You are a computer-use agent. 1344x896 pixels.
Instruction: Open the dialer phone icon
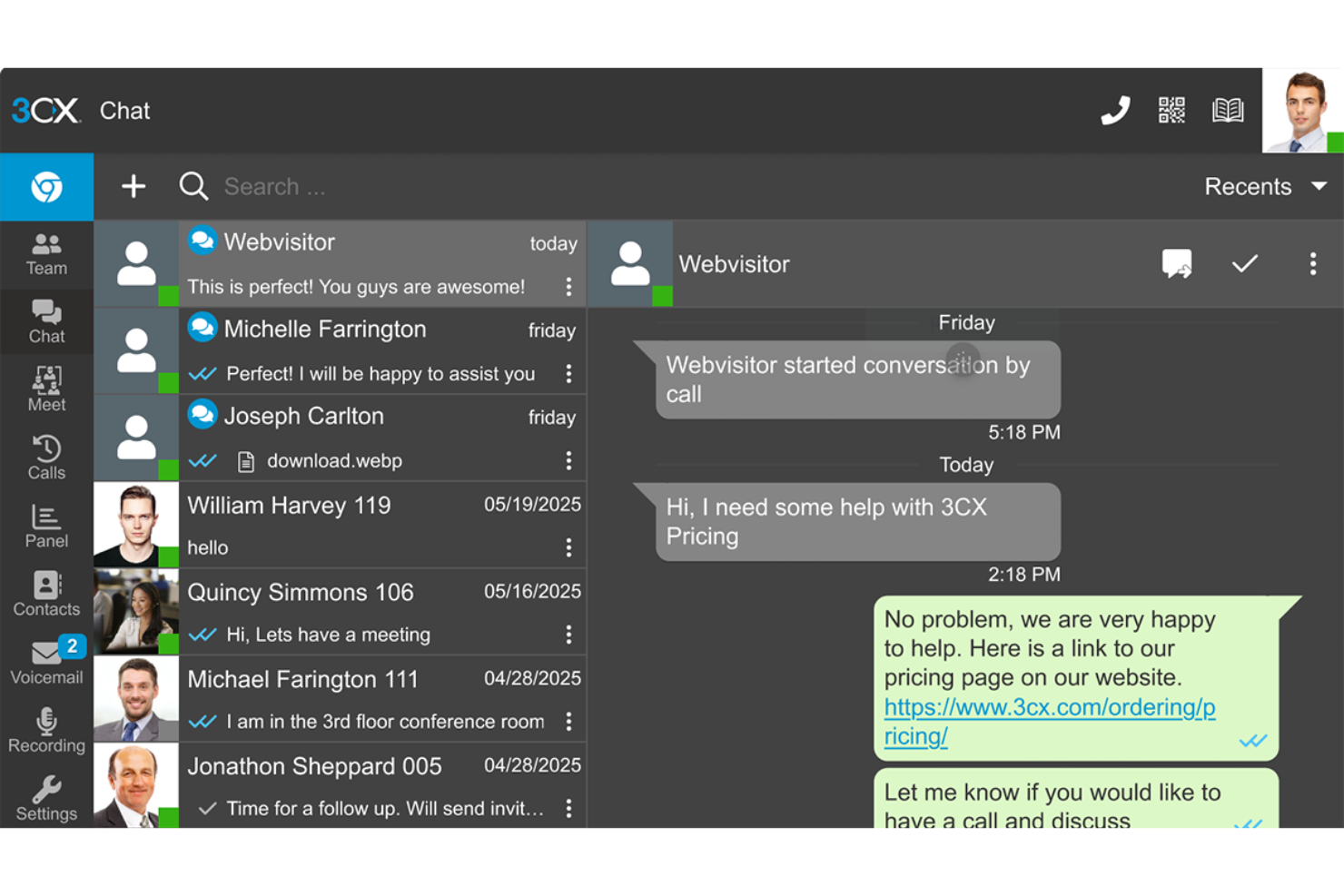[x=1115, y=110]
